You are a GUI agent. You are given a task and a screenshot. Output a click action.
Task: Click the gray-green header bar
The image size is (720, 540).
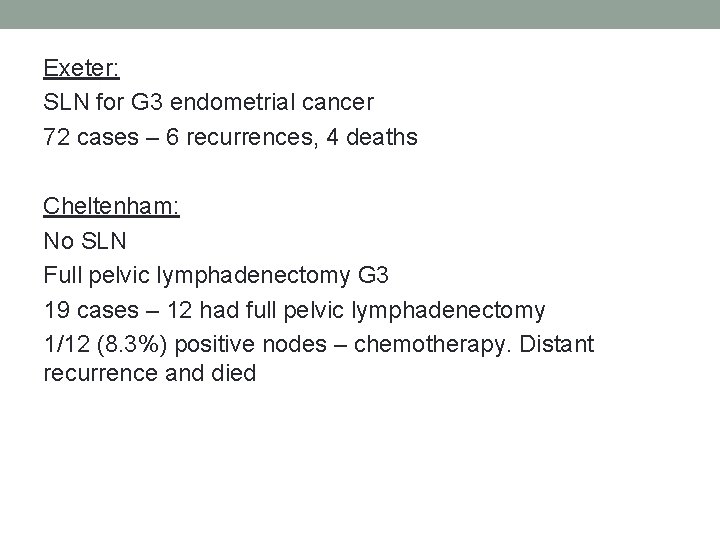[x=360, y=14]
